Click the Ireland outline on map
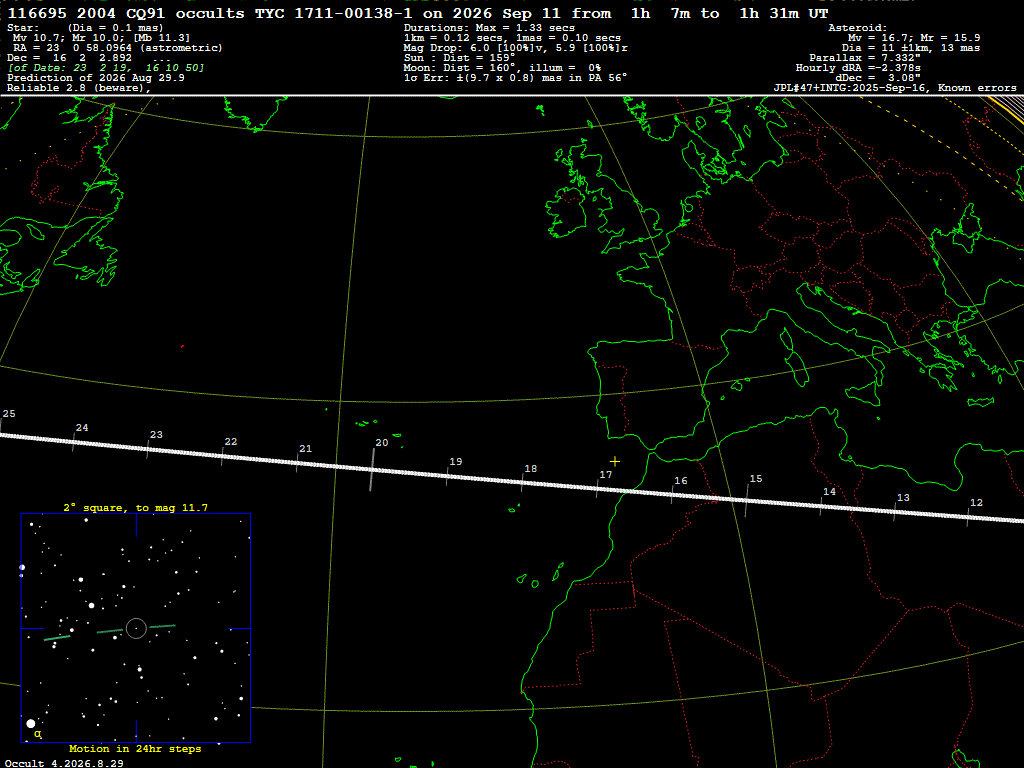This screenshot has width=1024, height=768. tap(568, 212)
